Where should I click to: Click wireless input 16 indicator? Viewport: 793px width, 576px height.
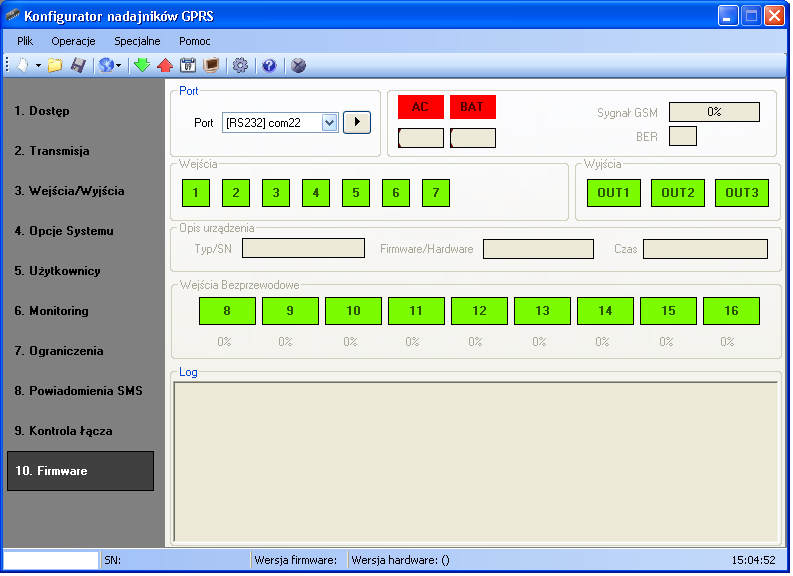[731, 311]
